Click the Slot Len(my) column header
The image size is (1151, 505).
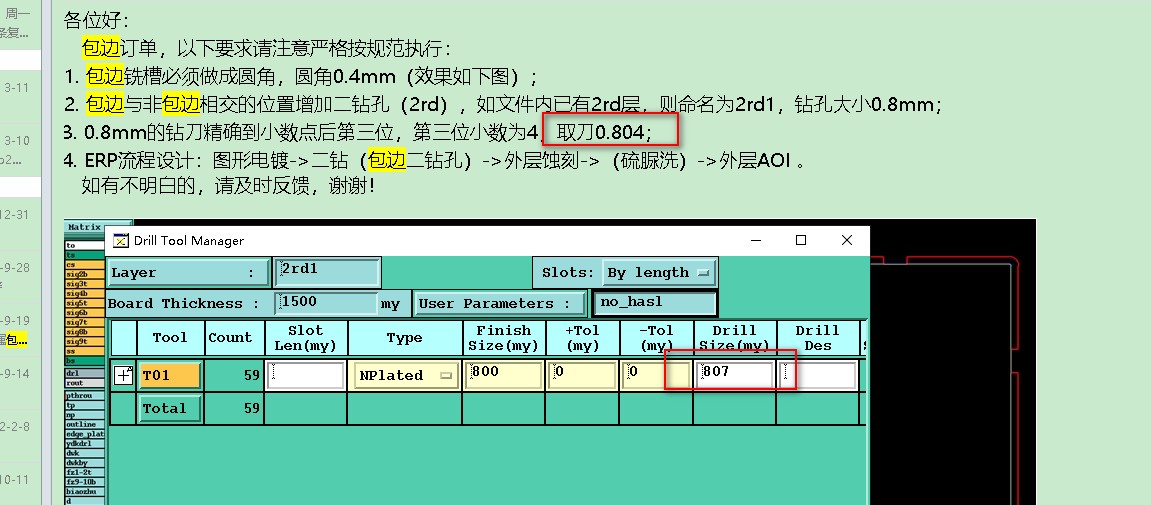pyautogui.click(x=305, y=338)
